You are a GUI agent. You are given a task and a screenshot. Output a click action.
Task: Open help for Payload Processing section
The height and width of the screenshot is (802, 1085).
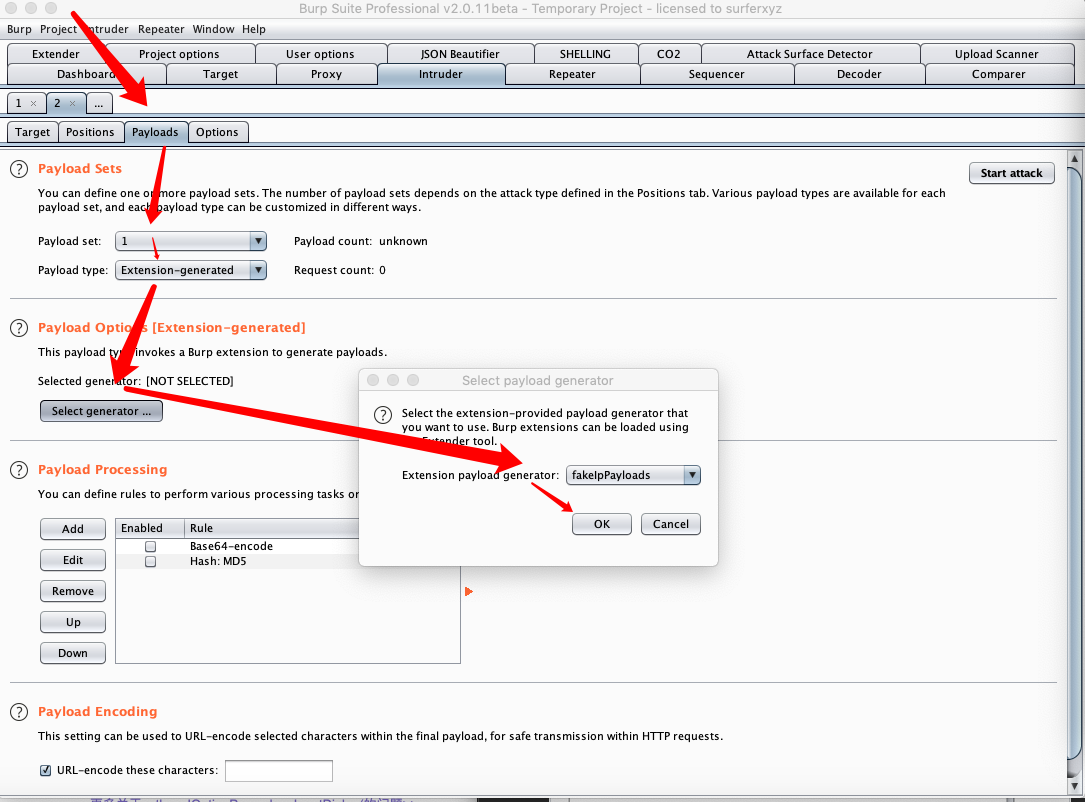click(x=19, y=470)
